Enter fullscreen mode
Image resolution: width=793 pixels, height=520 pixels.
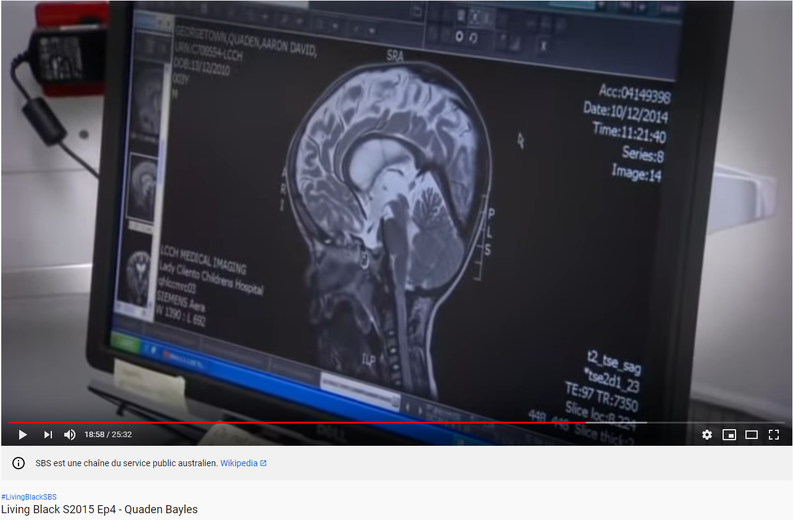point(774,435)
